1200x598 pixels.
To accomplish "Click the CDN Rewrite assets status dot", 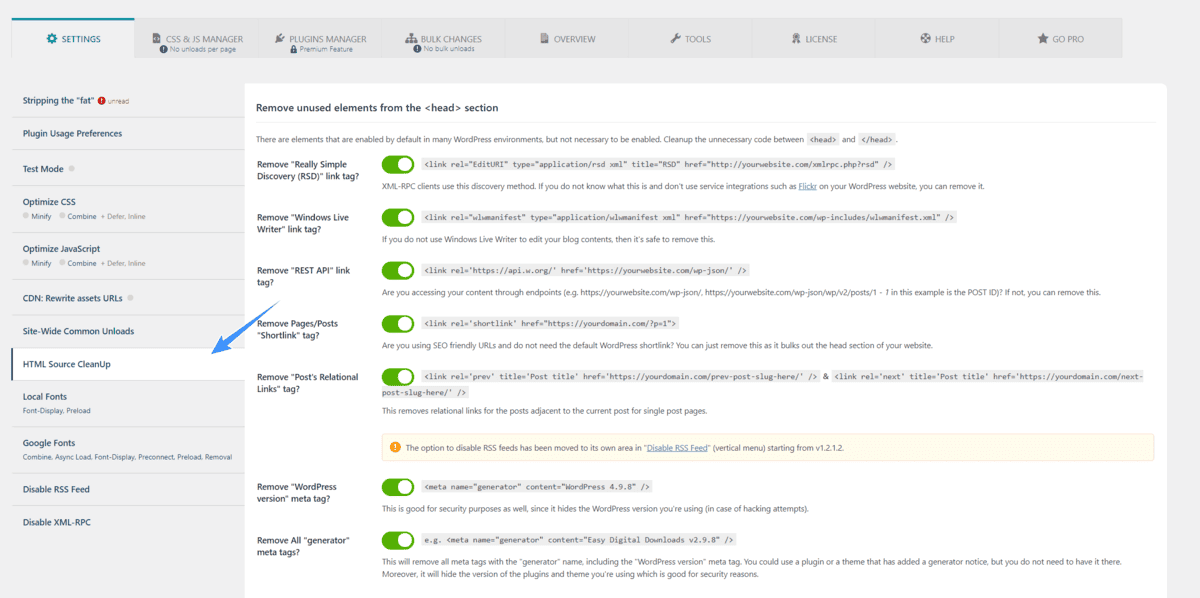I will coord(131,298).
